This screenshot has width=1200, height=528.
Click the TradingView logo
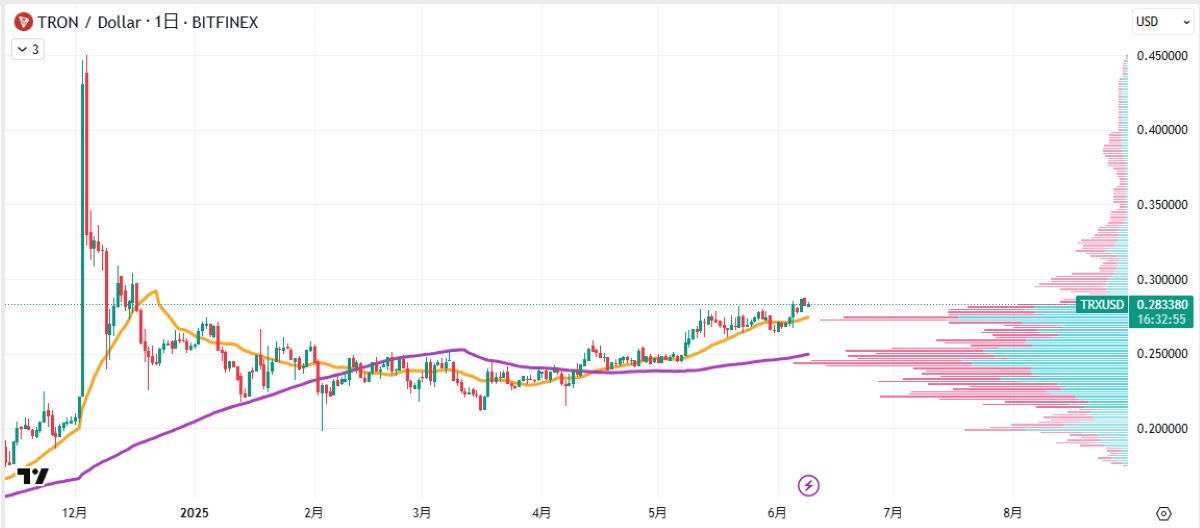tap(33, 476)
